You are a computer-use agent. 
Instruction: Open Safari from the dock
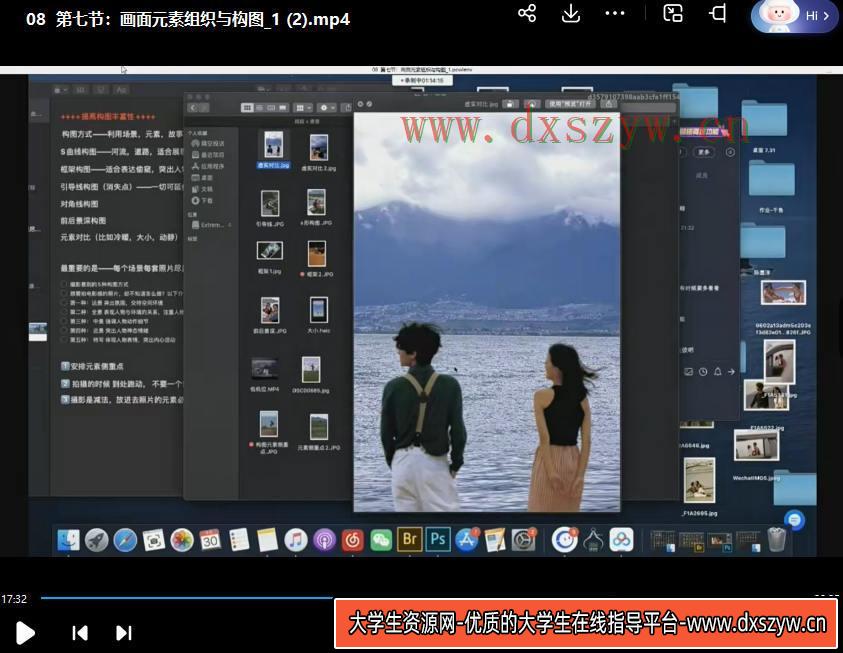click(x=125, y=540)
